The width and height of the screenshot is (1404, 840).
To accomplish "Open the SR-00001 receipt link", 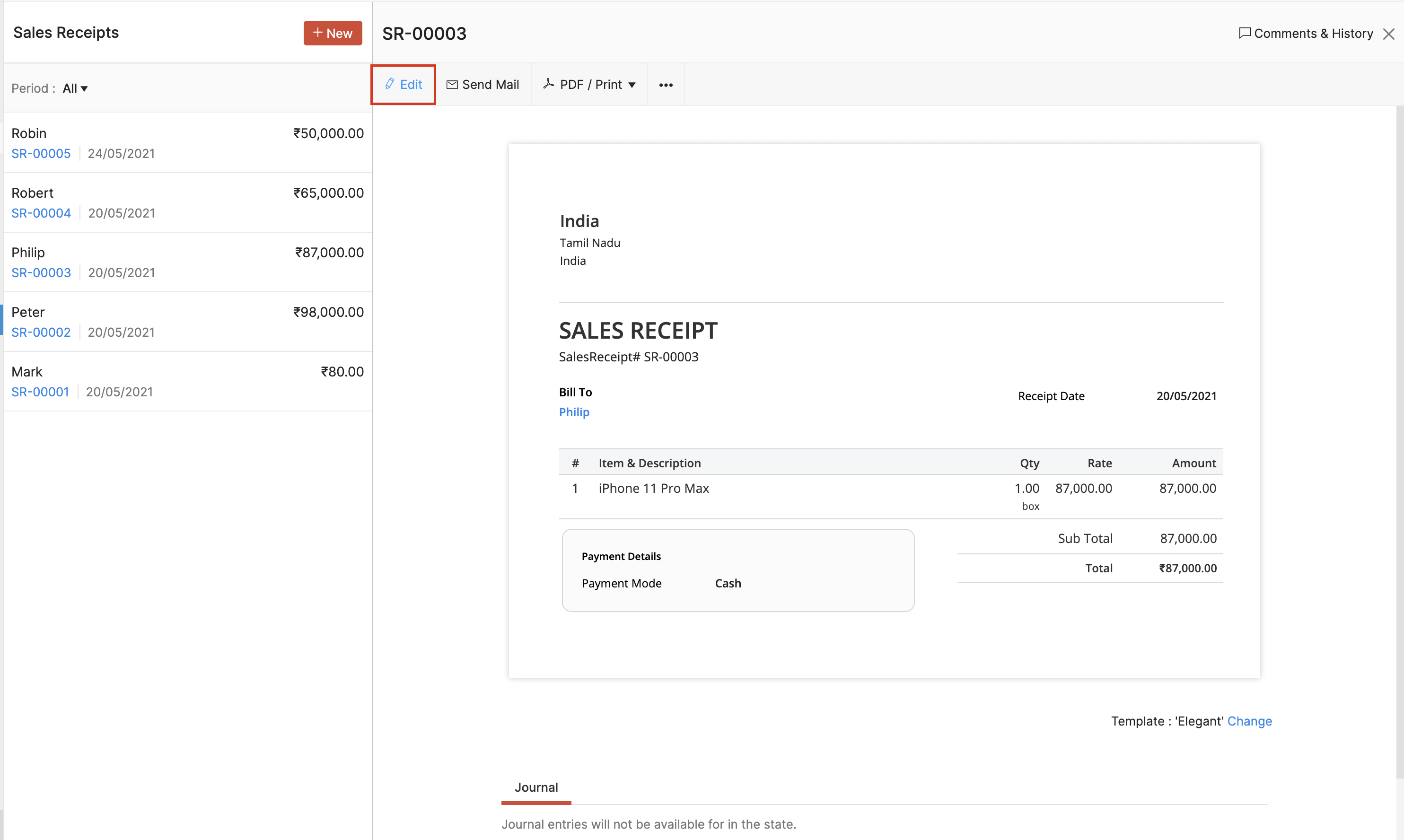I will coord(40,392).
